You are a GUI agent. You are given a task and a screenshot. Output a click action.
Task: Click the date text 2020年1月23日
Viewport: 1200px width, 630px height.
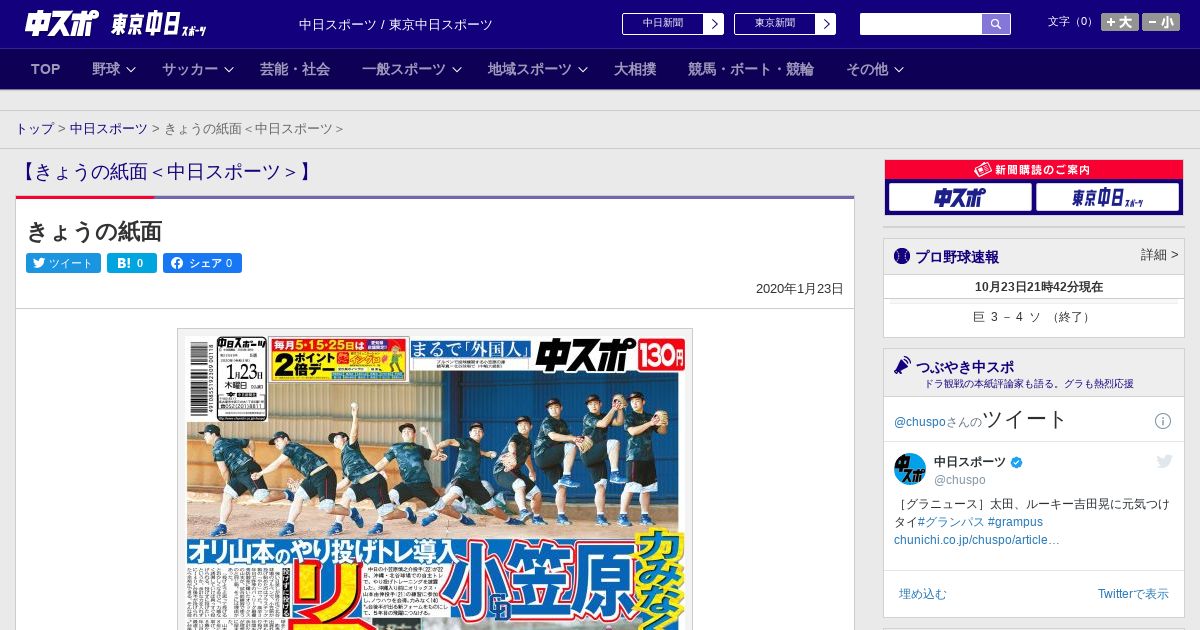pyautogui.click(x=800, y=289)
